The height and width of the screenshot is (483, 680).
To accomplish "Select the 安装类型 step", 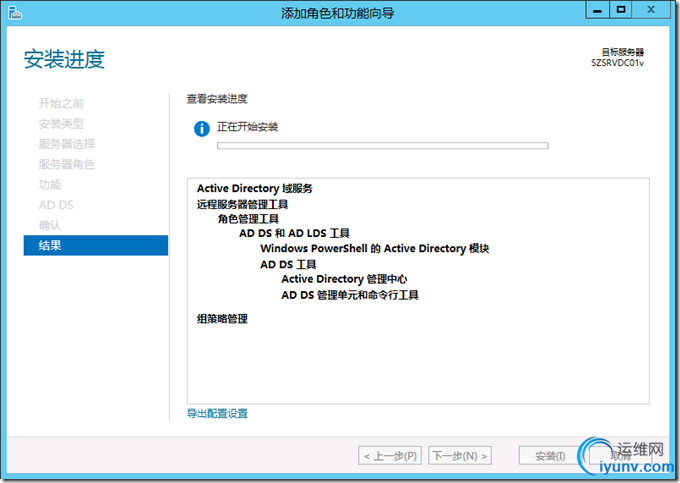I will point(61,124).
